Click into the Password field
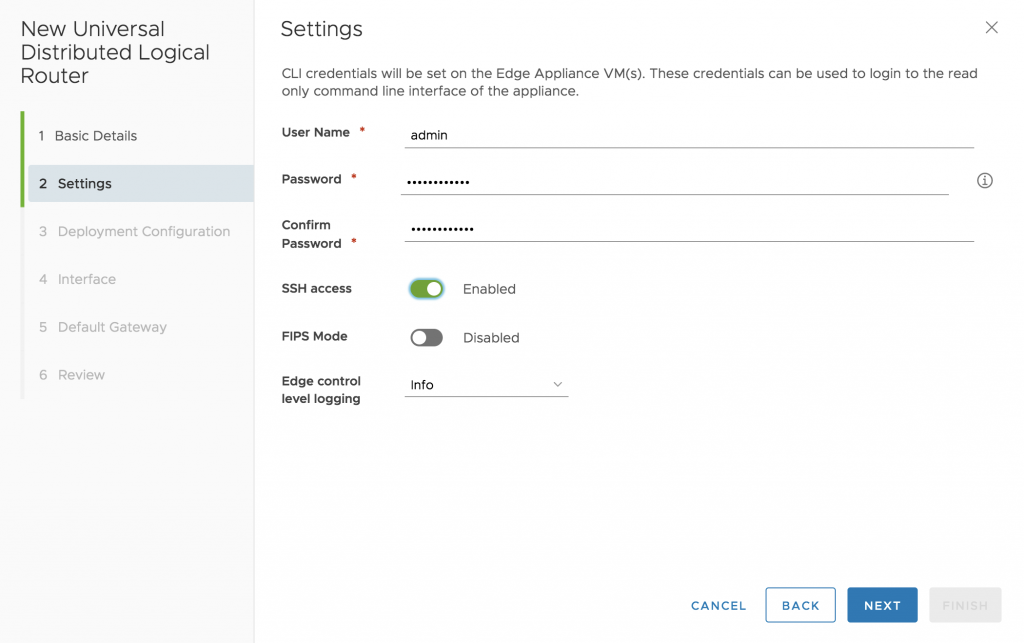Viewport: 1024px width, 643px height. tap(675, 181)
